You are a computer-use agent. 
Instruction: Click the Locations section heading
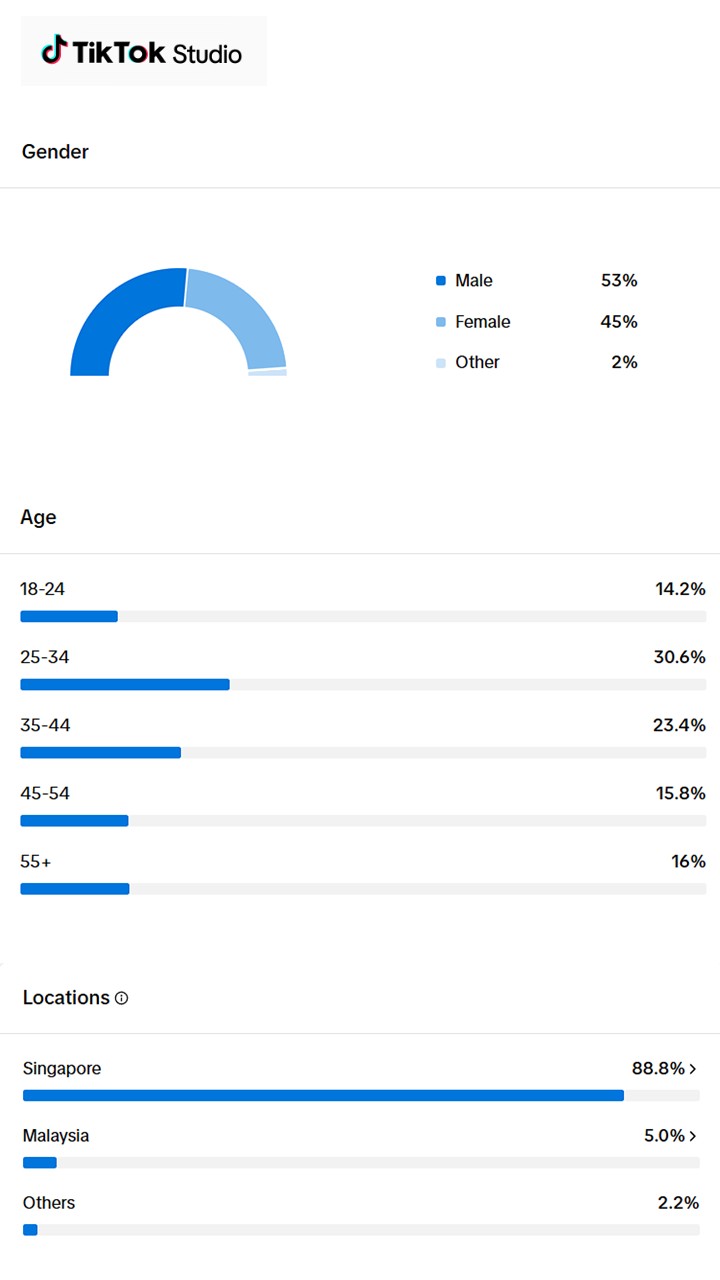pyautogui.click(x=66, y=998)
